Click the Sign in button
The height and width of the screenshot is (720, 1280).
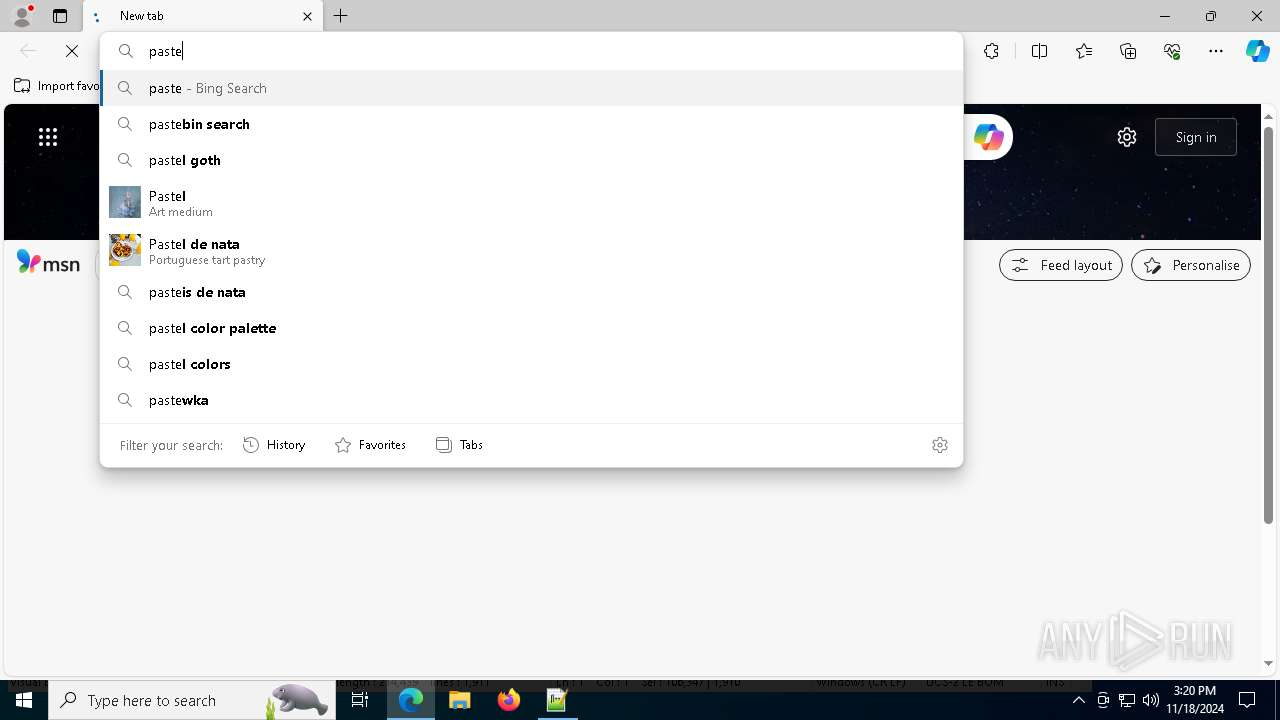point(1196,137)
